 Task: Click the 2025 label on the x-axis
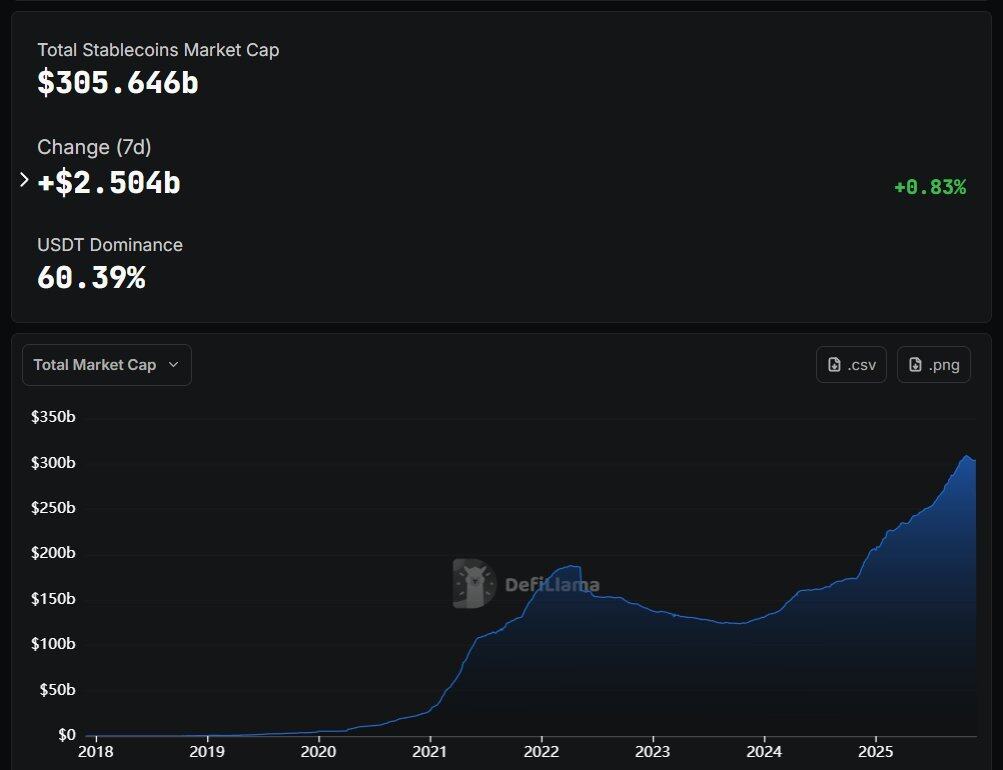(875, 751)
